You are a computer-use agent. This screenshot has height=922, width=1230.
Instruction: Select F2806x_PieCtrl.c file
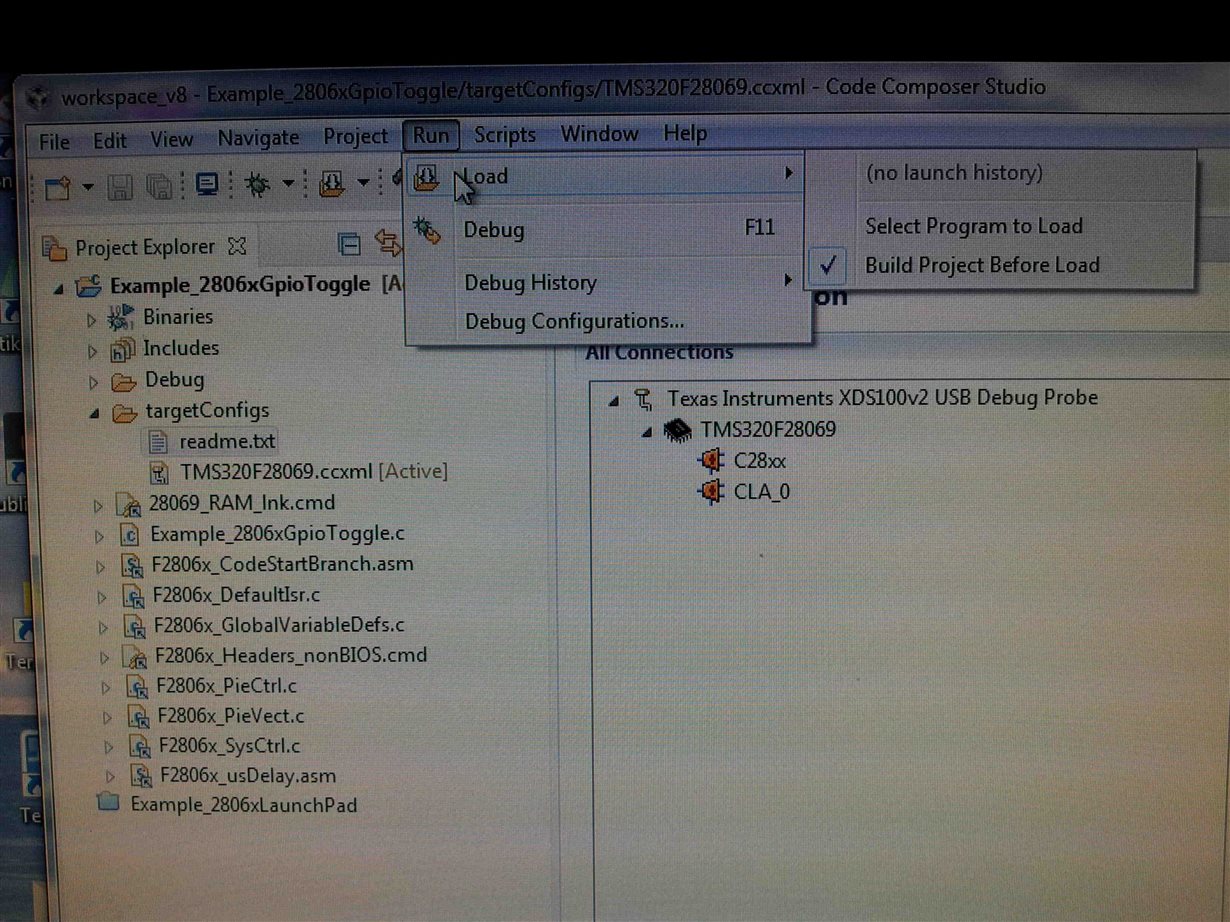pyautogui.click(x=226, y=686)
